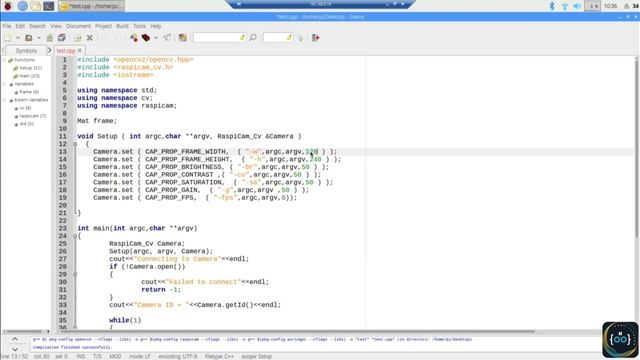
Task: Toggle the code fold at line 12
Action: click(75, 144)
